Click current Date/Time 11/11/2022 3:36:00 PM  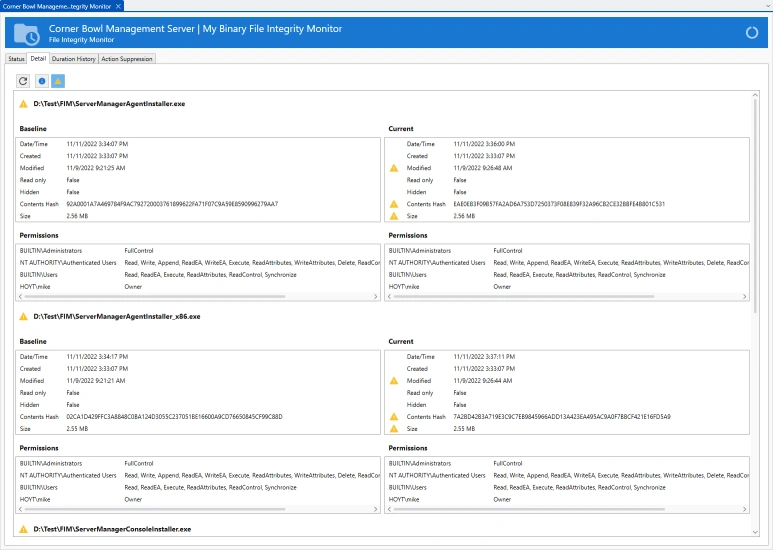pos(484,144)
